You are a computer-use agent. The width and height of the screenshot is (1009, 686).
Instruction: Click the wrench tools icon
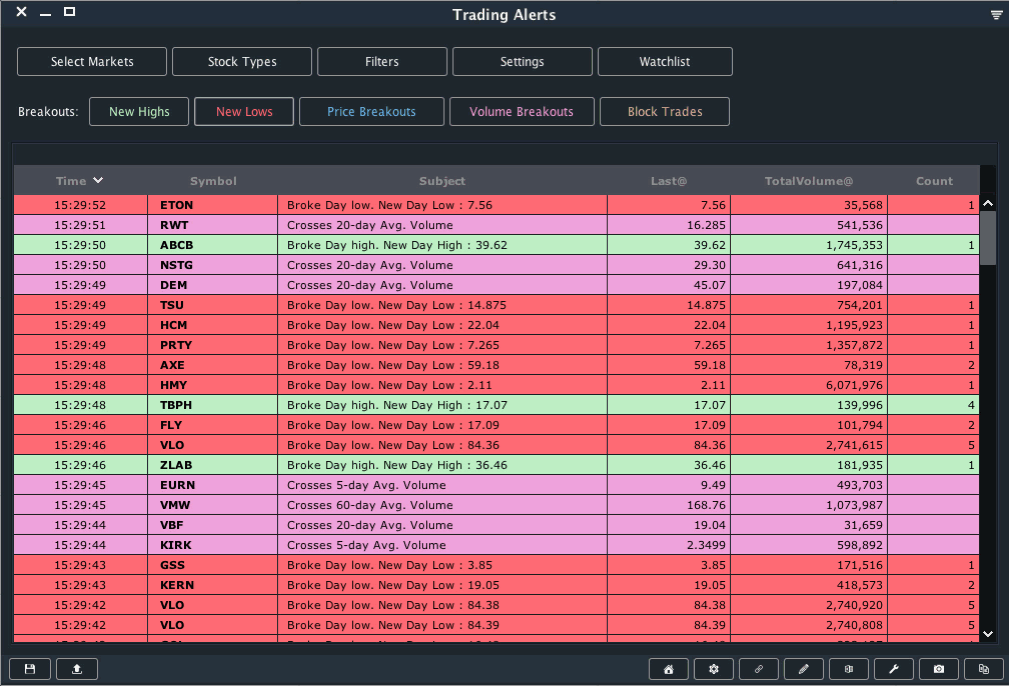click(x=893, y=669)
